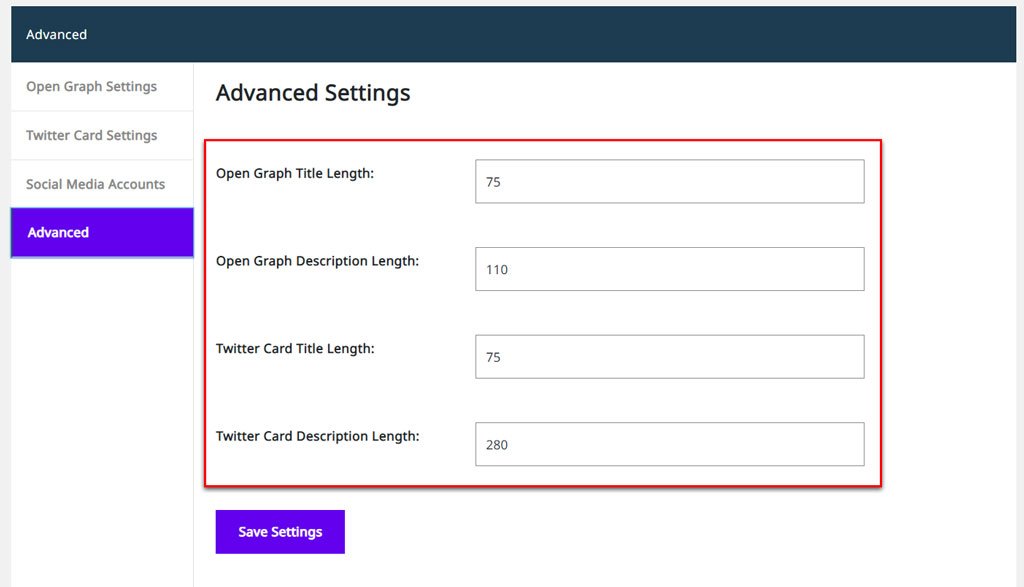Screen dimensions: 1024x587
Task: Place cursor on 75 in Open Graph title field
Action: pos(493,182)
